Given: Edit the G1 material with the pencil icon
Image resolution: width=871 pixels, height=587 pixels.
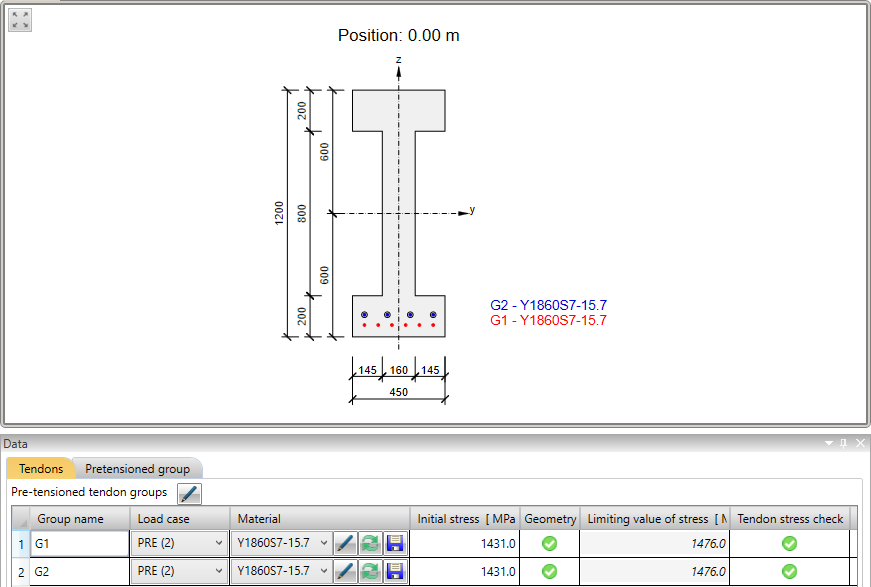Looking at the screenshot, I should [345, 543].
